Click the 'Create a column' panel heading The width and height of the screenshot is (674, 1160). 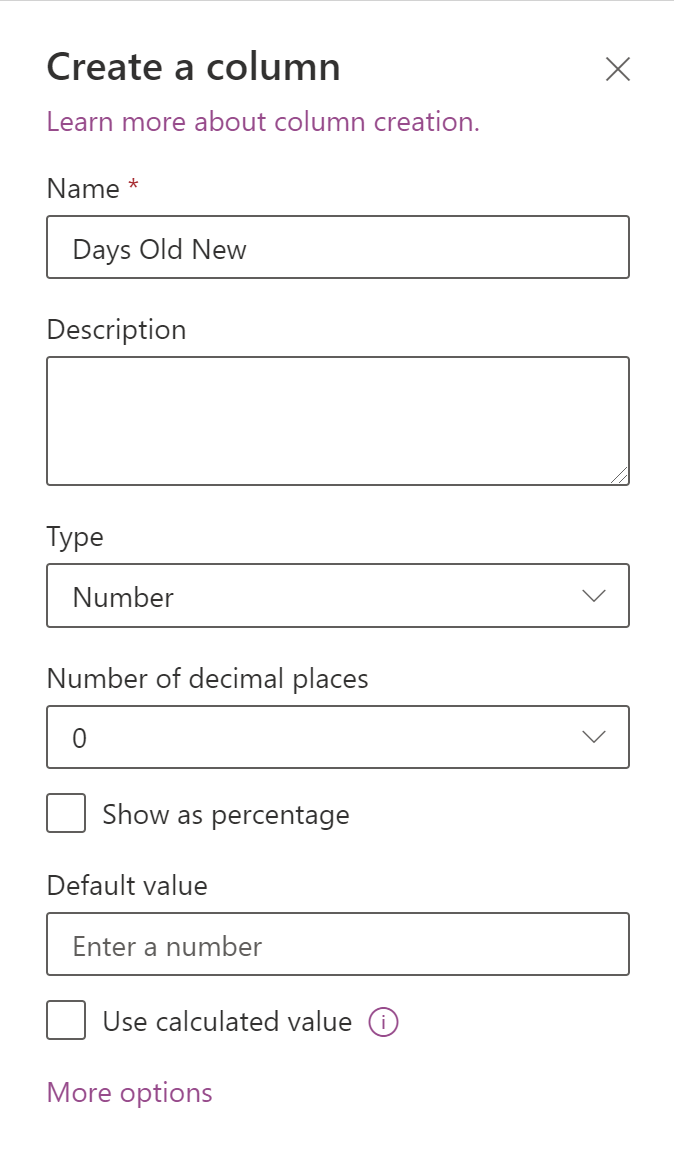point(193,67)
